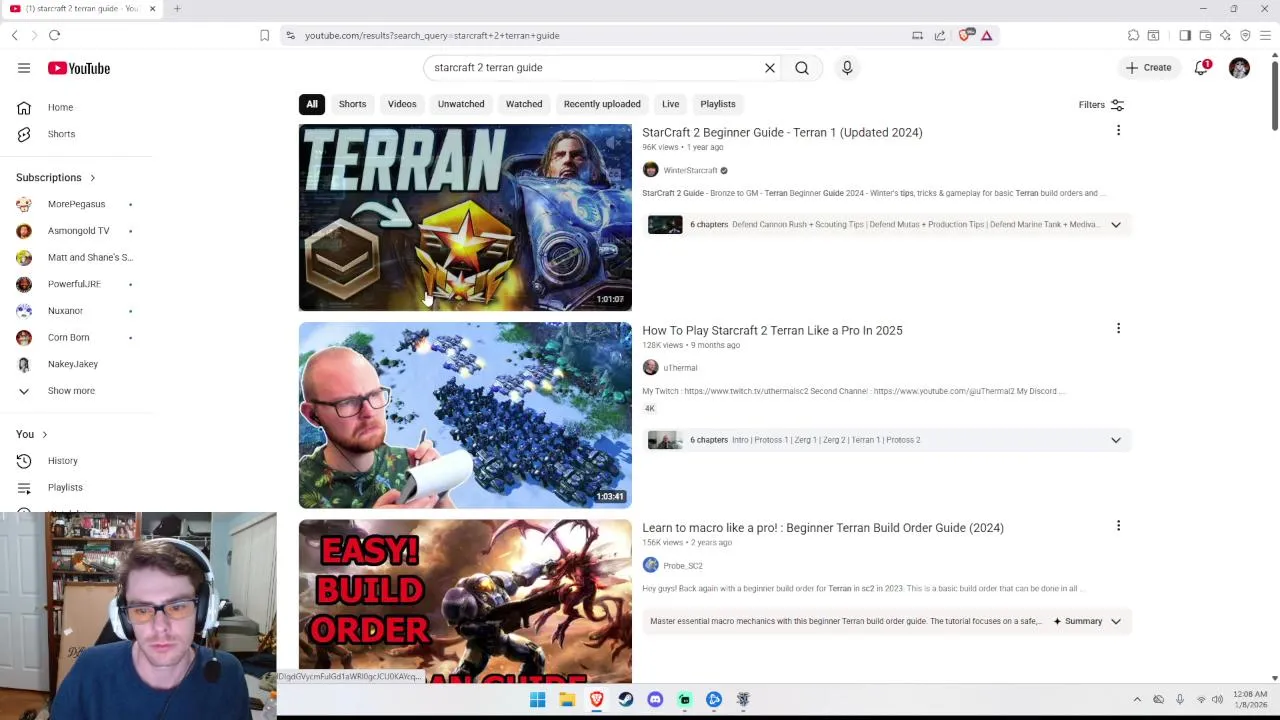
Task: Open StarCraft 2 Beginner Guide title
Action: pyautogui.click(x=782, y=132)
